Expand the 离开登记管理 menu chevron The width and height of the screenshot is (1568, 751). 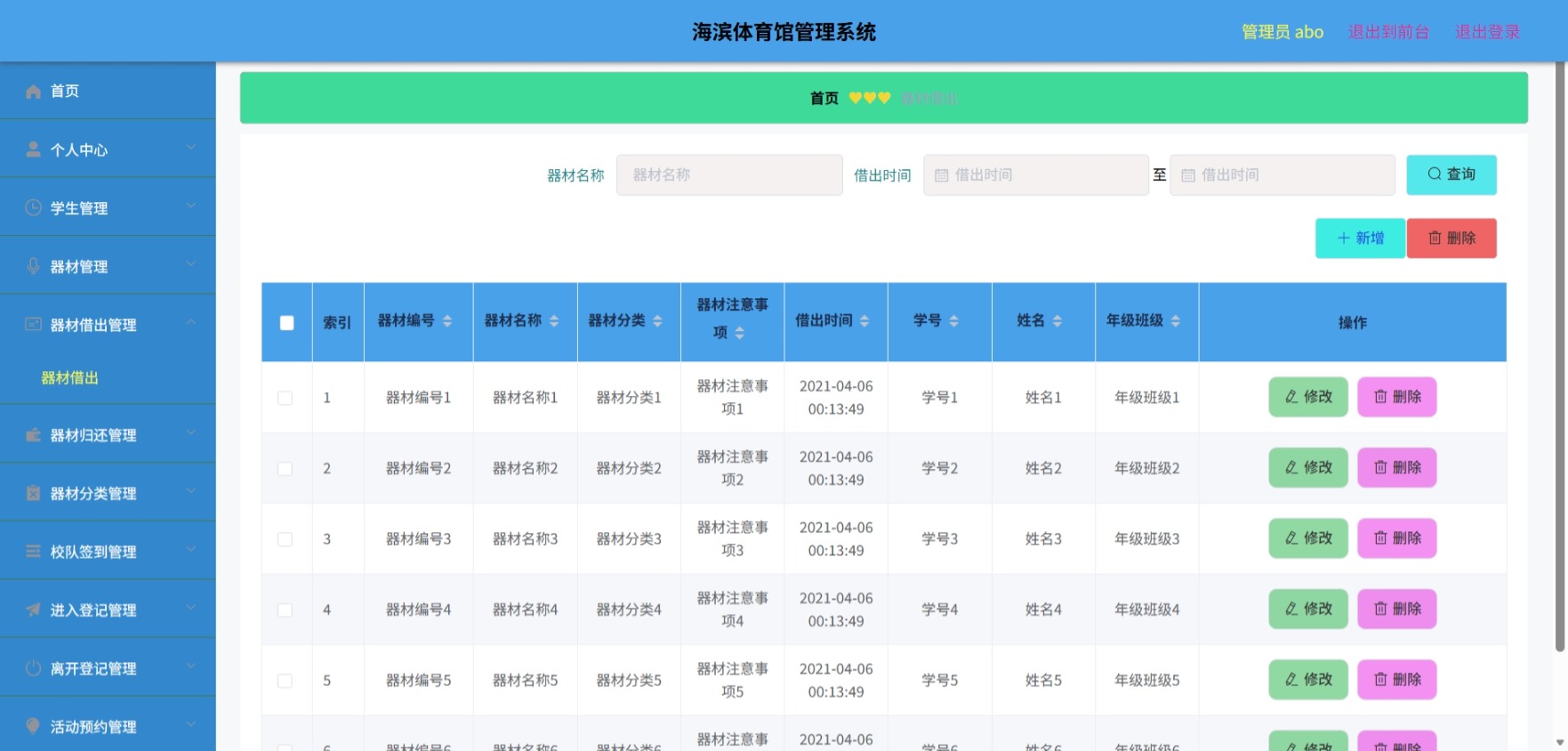coord(190,666)
